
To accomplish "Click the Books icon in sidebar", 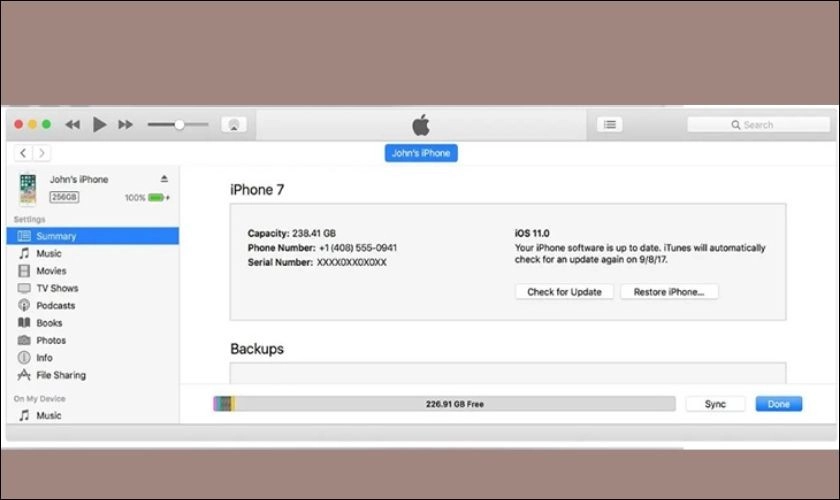I will [x=24, y=323].
